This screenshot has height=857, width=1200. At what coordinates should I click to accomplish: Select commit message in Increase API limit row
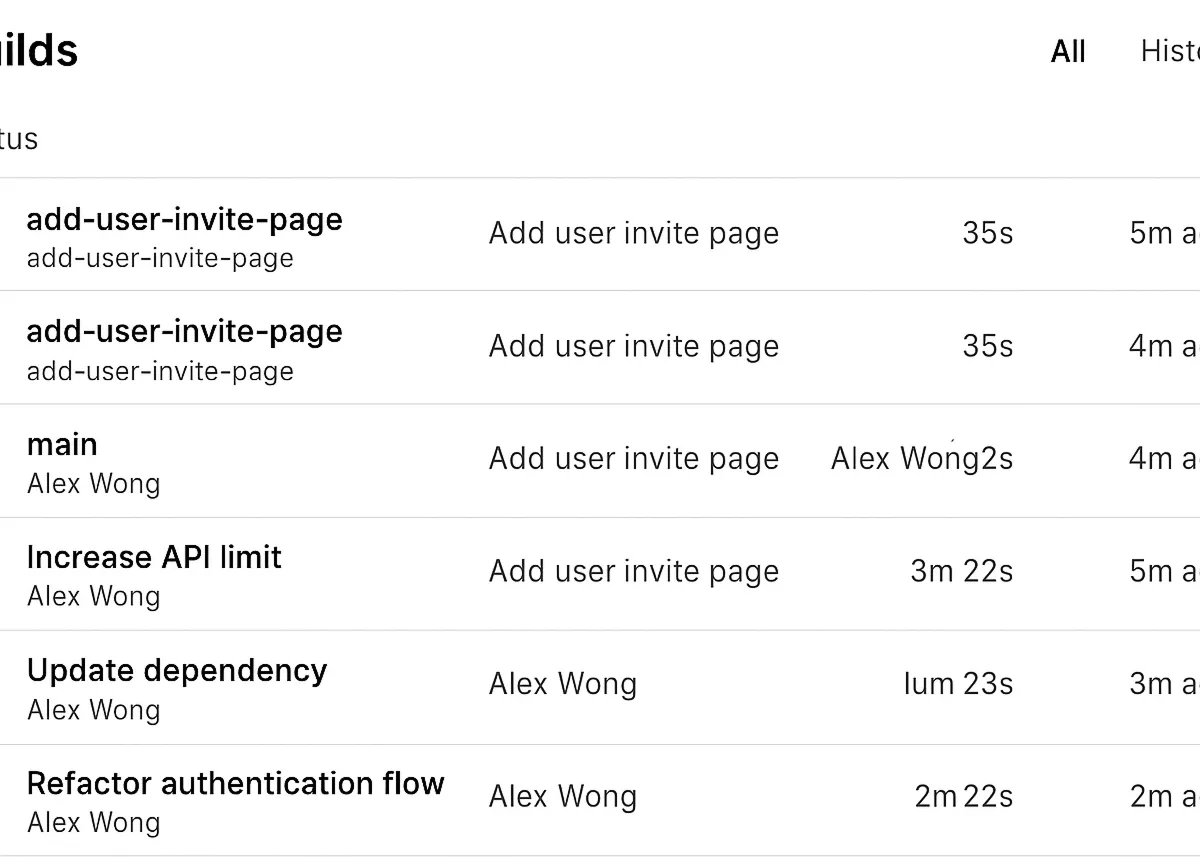[633, 572]
